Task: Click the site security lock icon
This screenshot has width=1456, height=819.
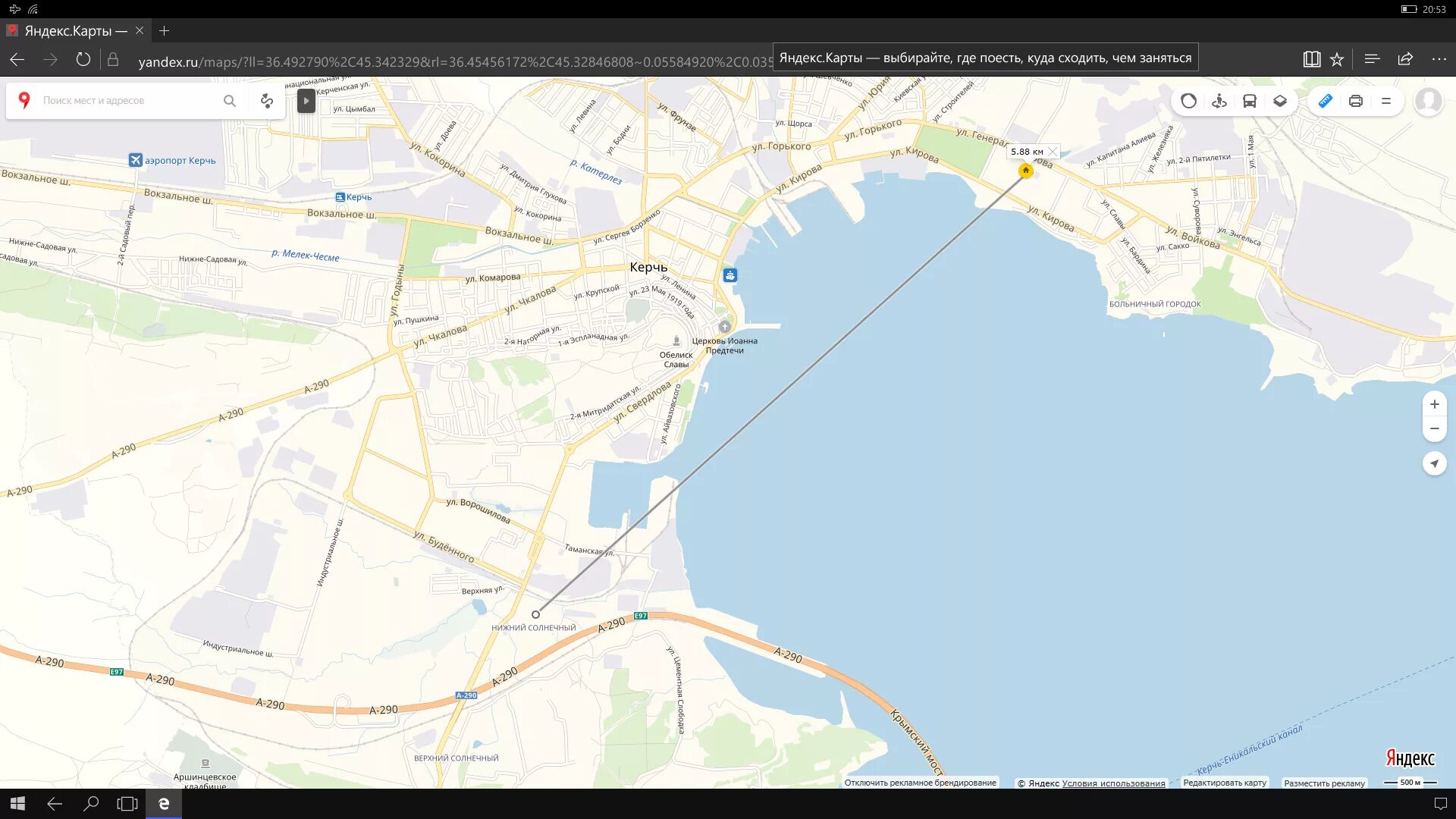Action: coord(113,59)
